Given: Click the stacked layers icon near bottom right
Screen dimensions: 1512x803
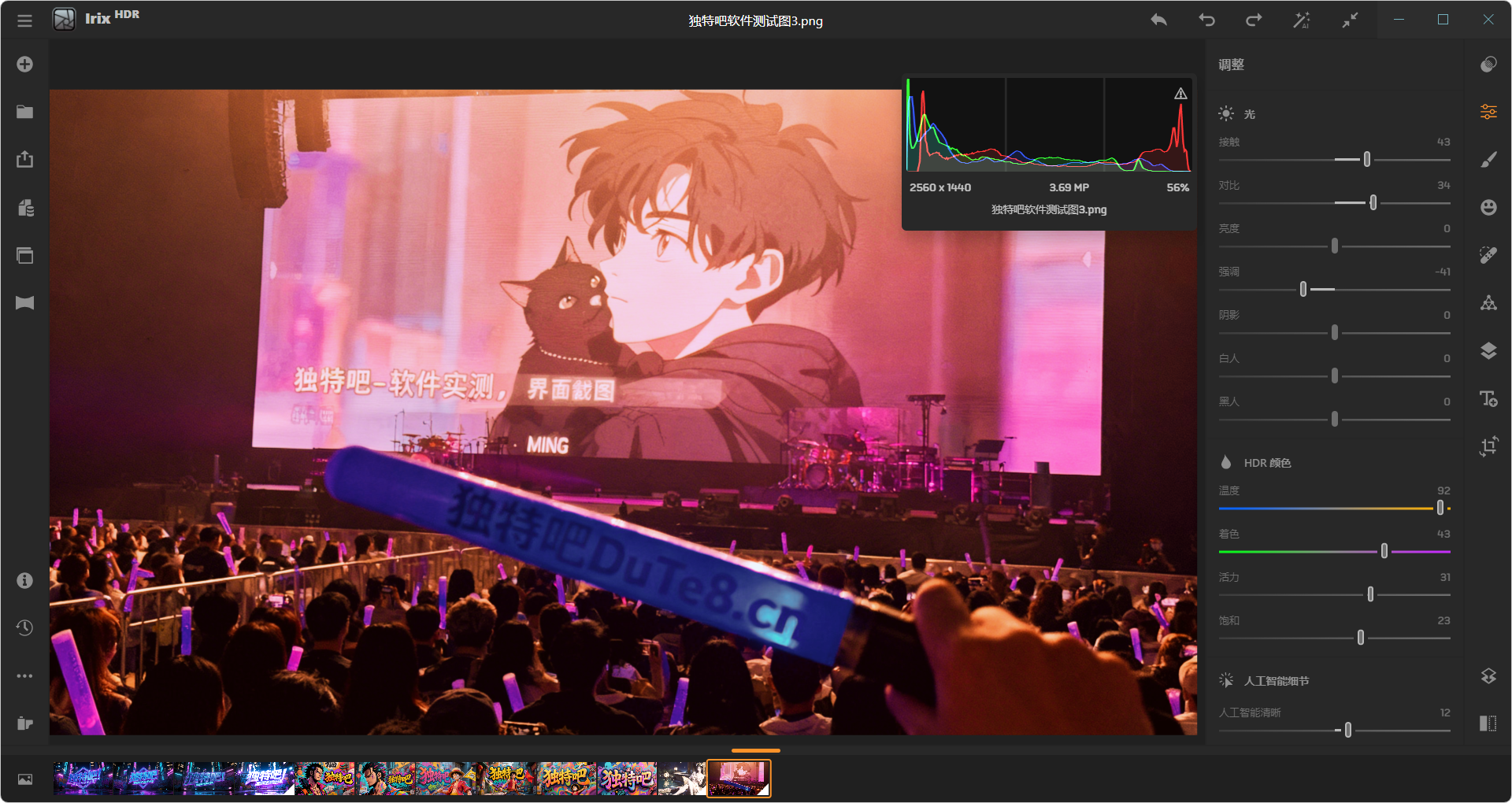Looking at the screenshot, I should pyautogui.click(x=1488, y=675).
